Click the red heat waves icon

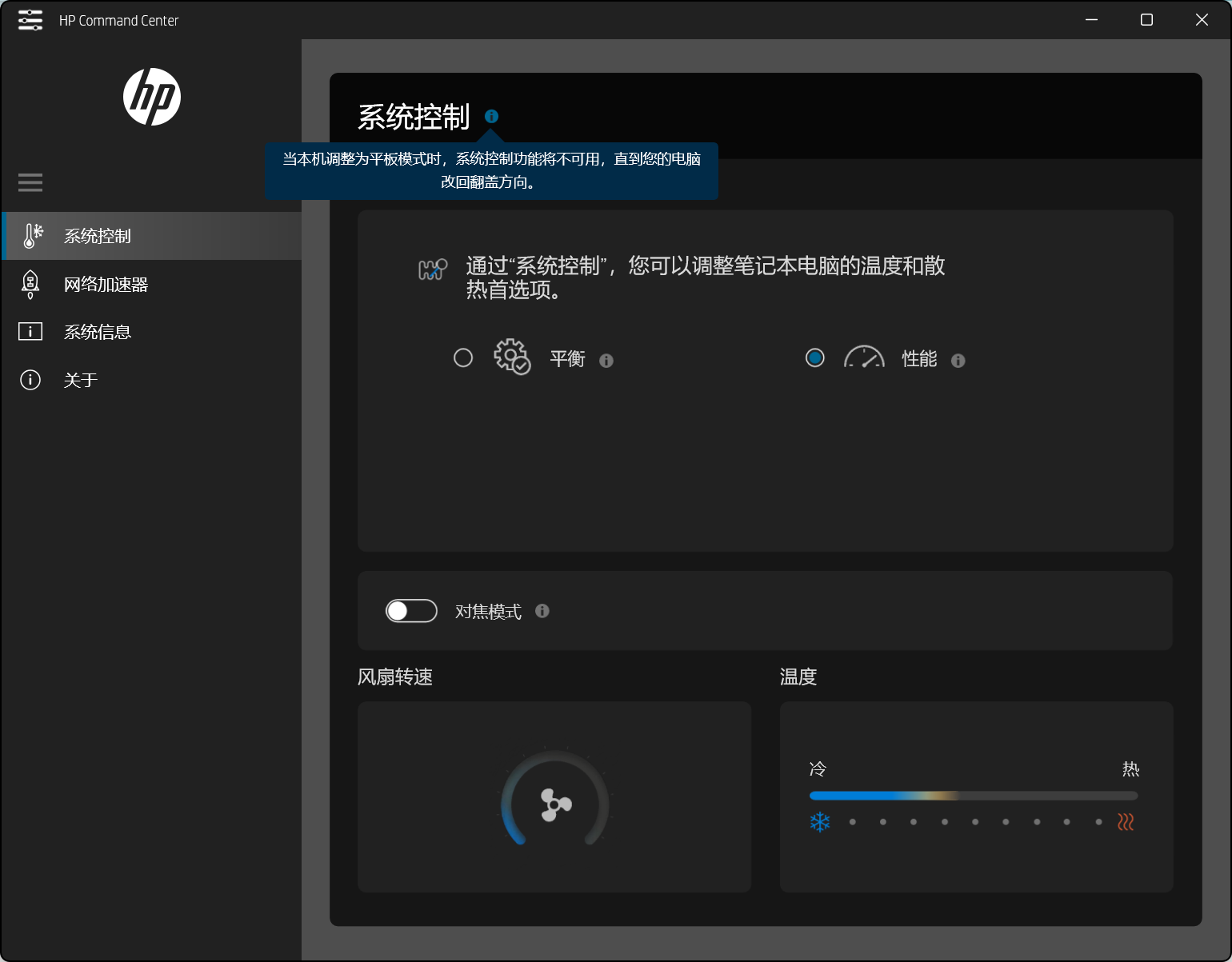[1126, 822]
